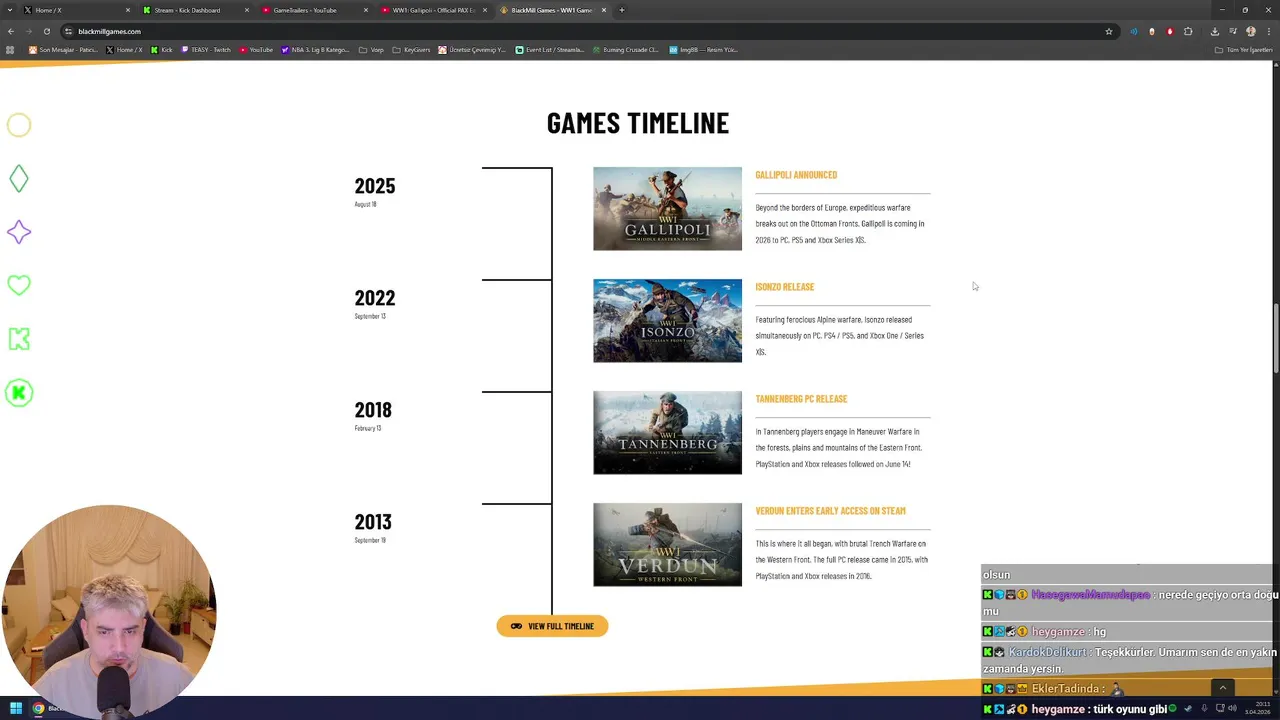Close the GameTrailers - YouTube tab
Screen dimensions: 1280x720
(366, 10)
